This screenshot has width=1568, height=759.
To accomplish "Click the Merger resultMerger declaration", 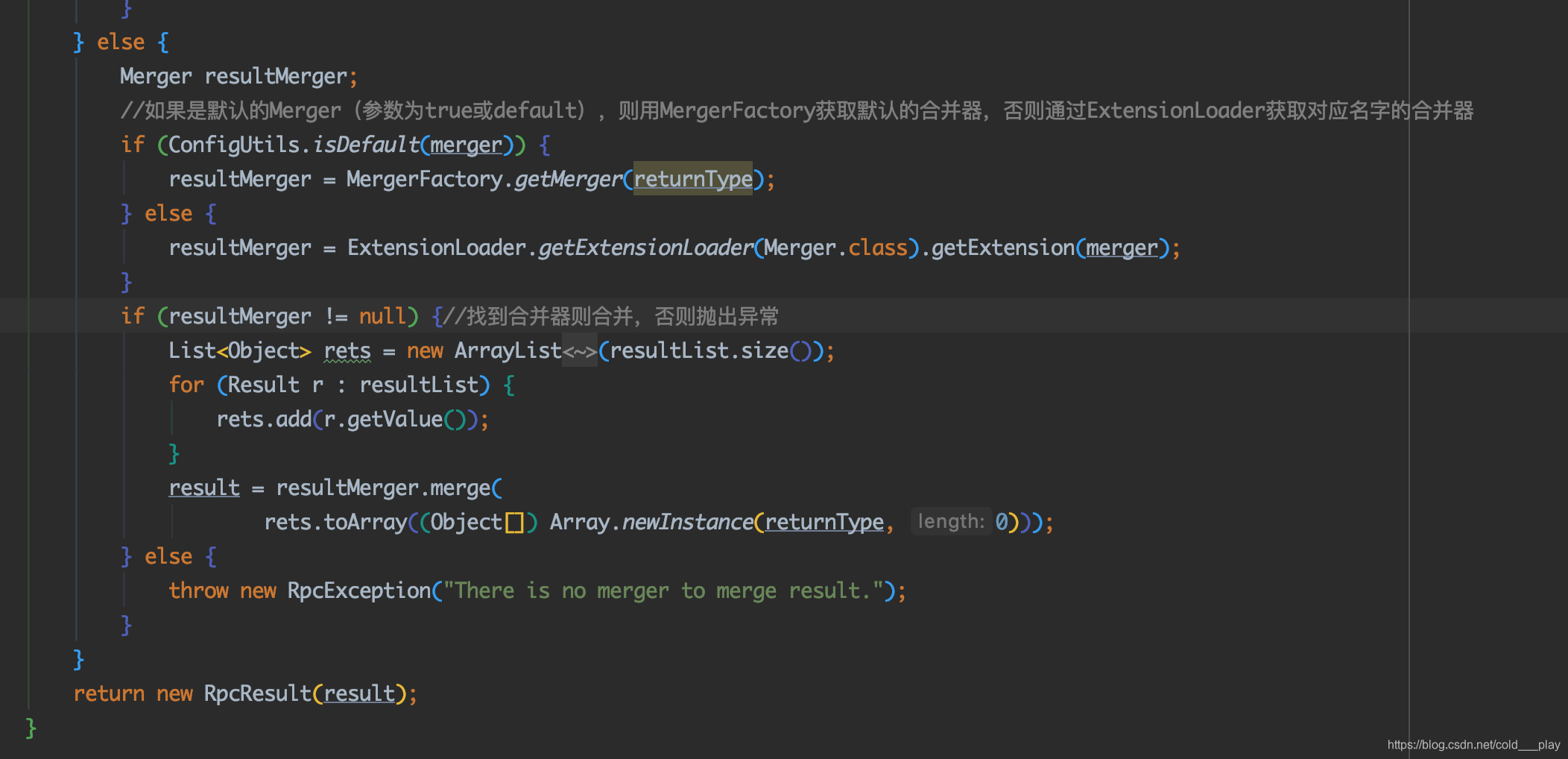I will [238, 76].
